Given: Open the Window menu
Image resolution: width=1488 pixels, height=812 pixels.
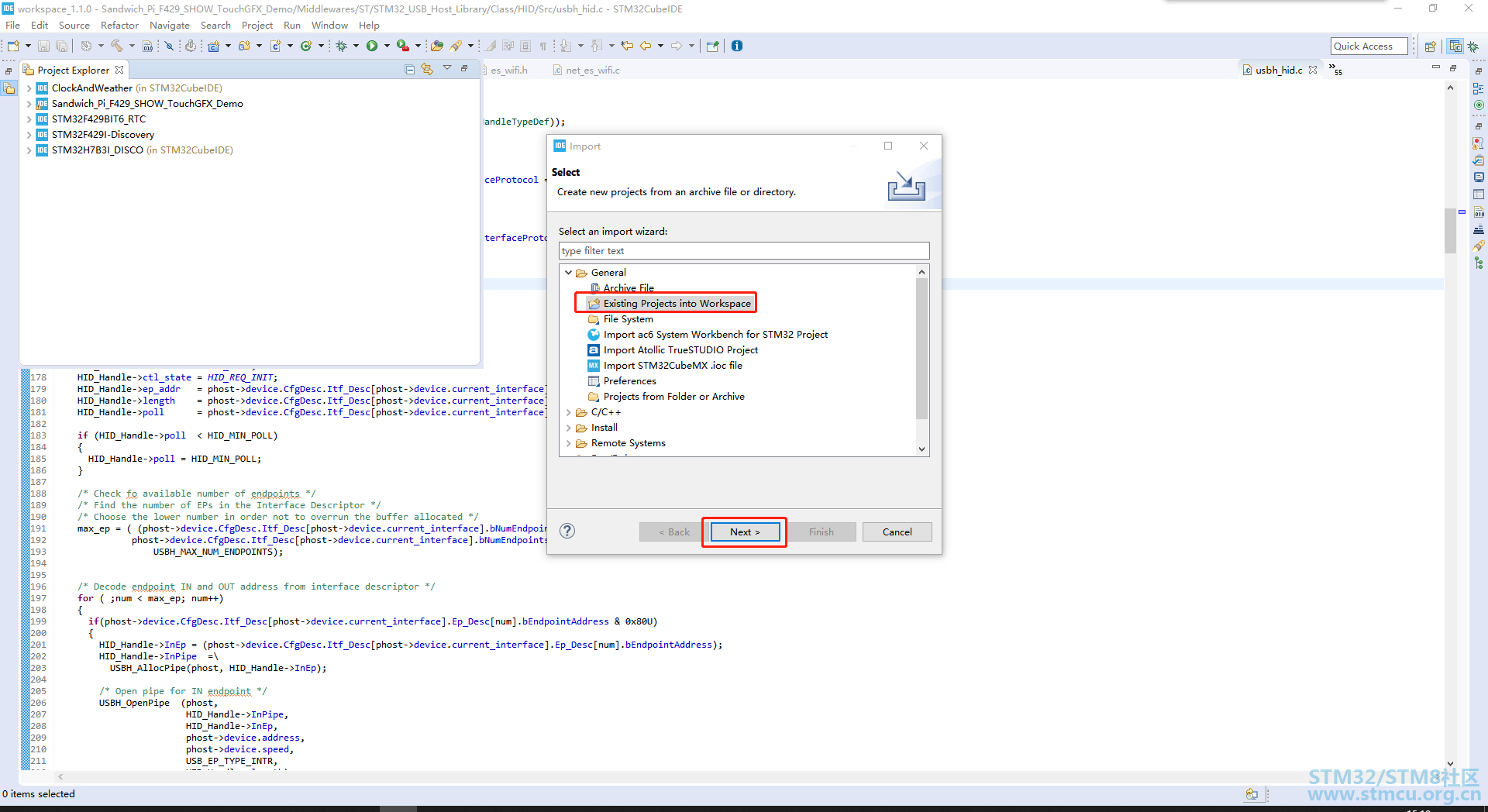Looking at the screenshot, I should pyautogui.click(x=329, y=26).
